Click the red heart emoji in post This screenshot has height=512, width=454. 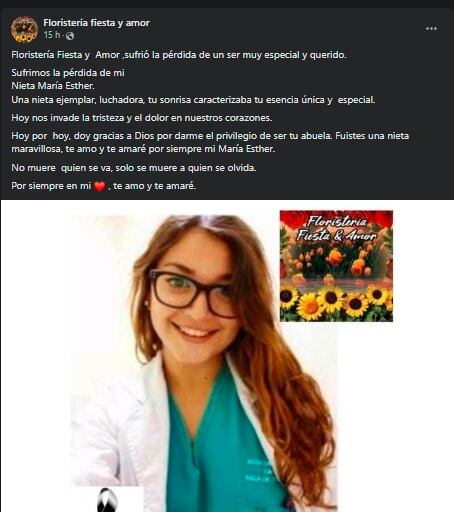click(x=99, y=186)
